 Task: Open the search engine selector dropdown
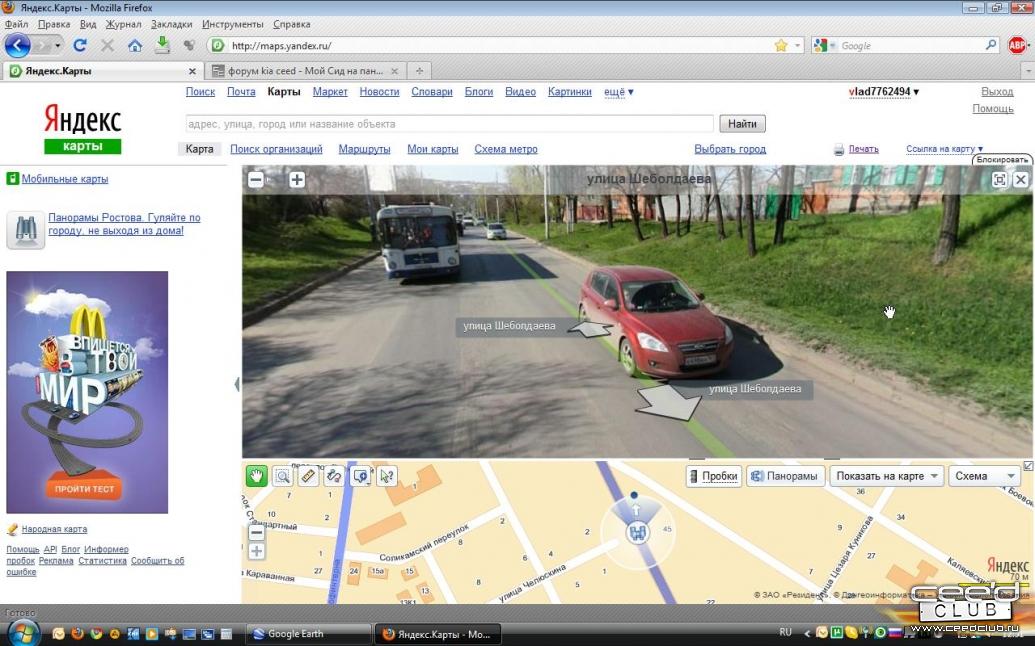pos(824,46)
